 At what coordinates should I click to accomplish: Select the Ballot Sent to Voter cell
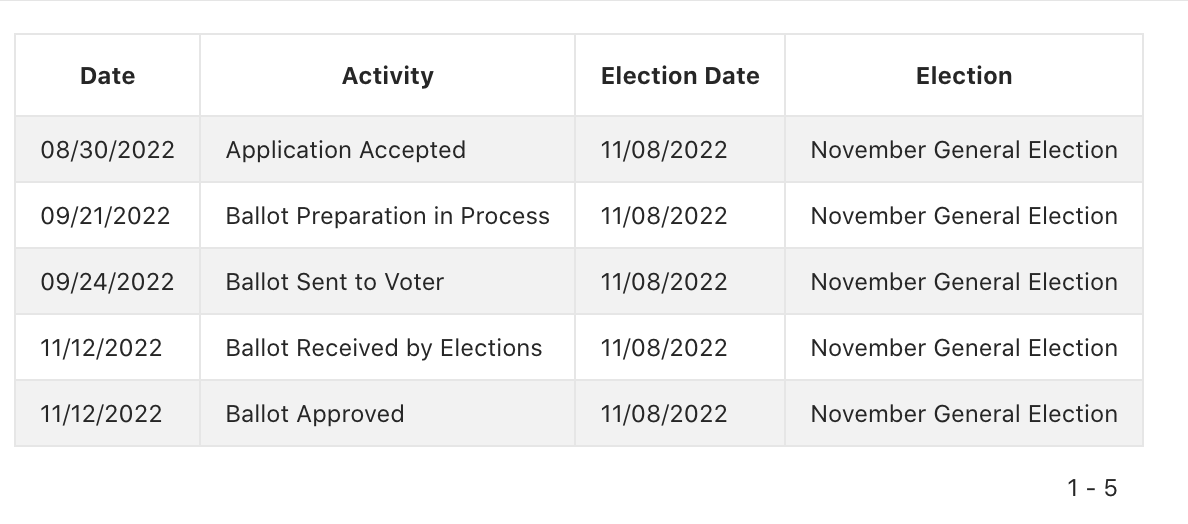click(335, 282)
